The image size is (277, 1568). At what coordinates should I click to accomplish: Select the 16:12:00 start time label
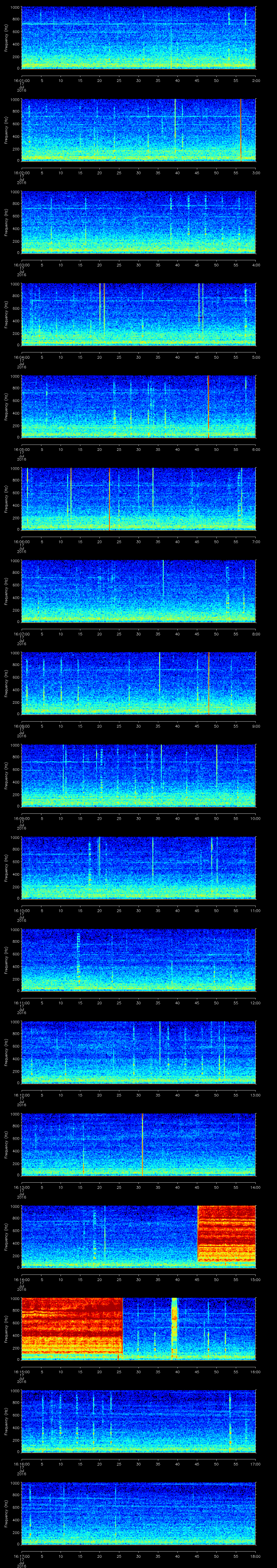tap(21, 1095)
